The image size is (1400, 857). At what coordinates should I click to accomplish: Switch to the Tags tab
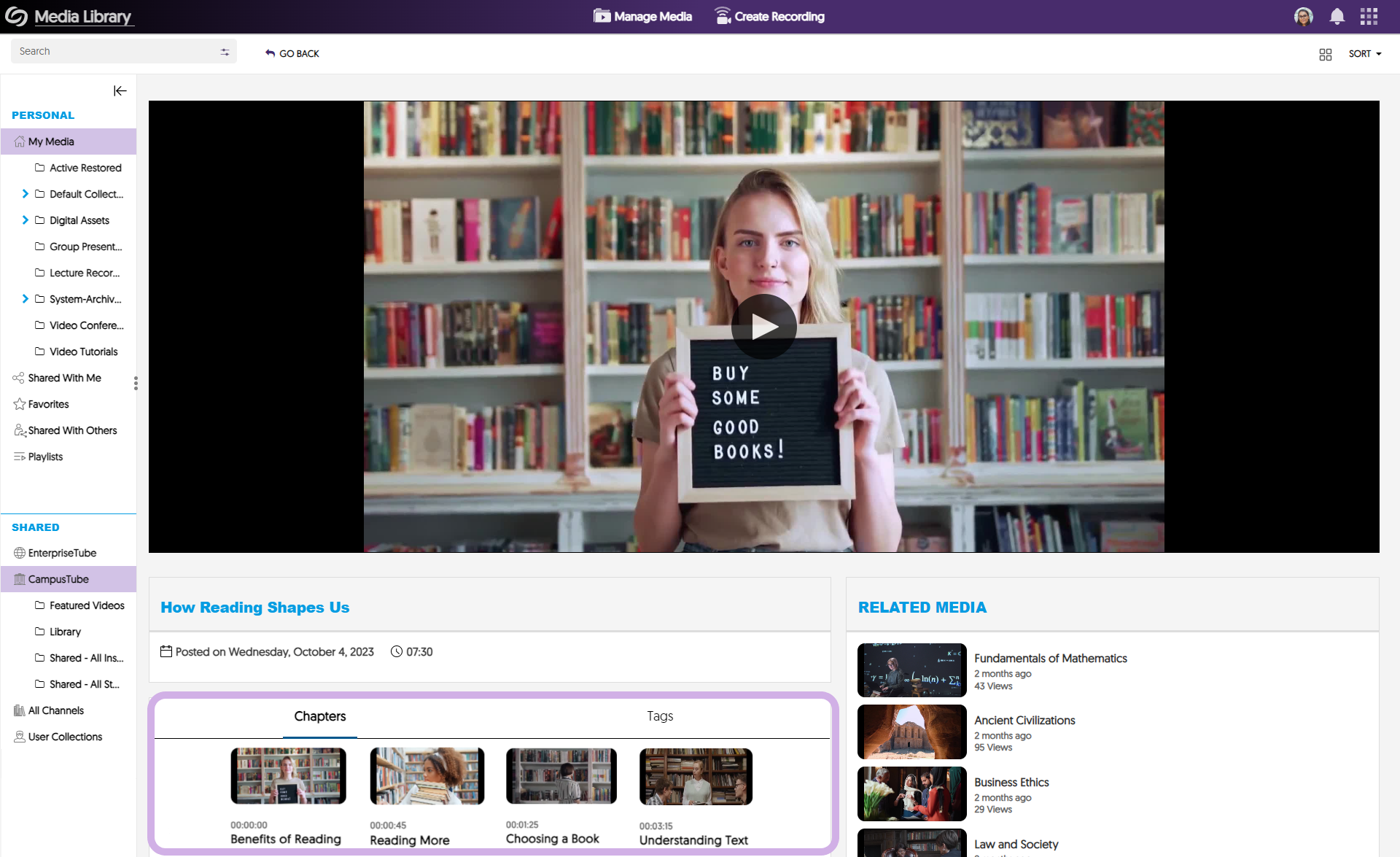pos(659,716)
